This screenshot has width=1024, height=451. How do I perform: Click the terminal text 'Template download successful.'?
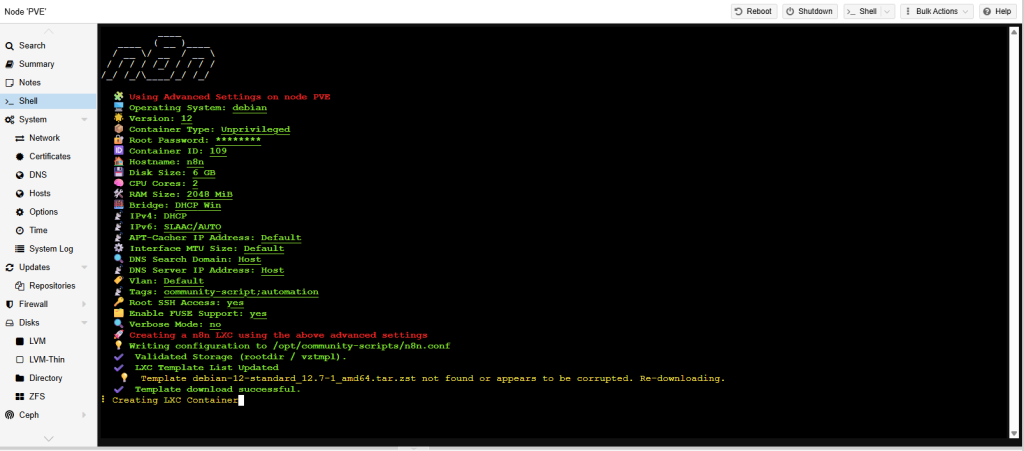217,389
